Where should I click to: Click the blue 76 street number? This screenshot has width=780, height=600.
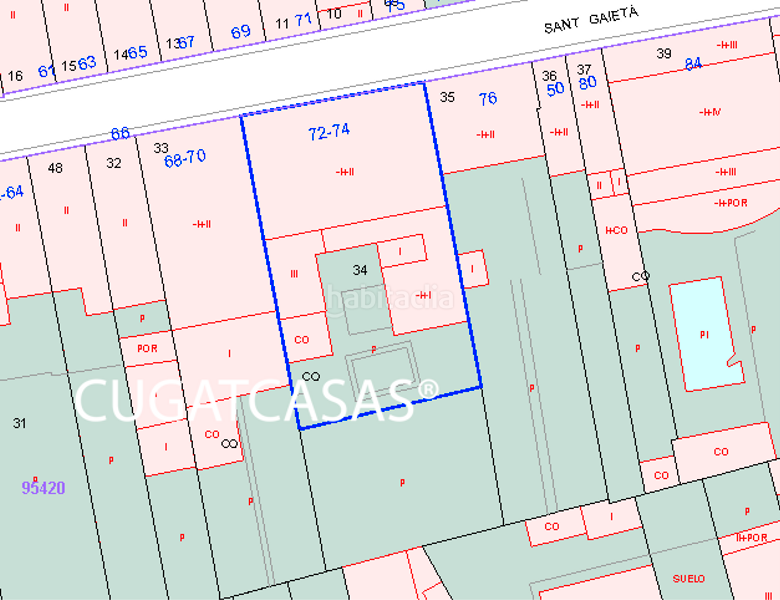pos(488,98)
